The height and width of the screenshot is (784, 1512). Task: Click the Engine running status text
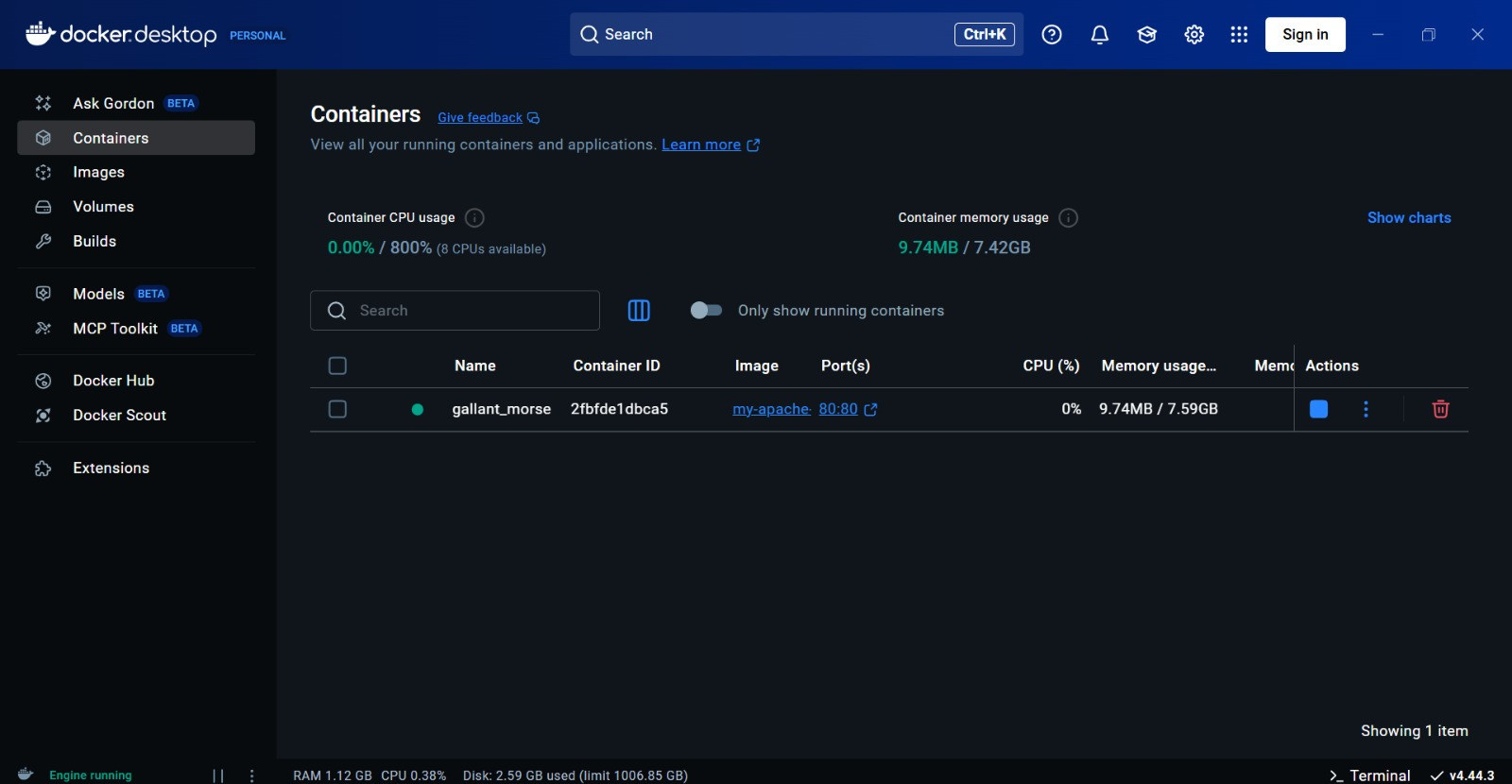[91, 775]
